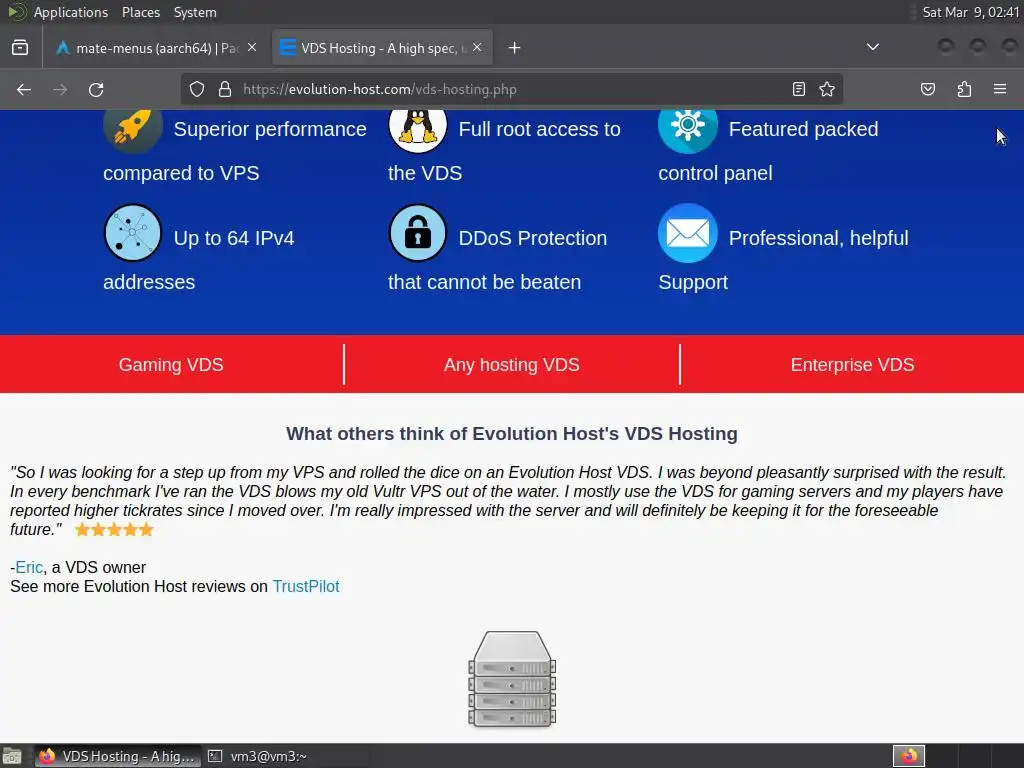This screenshot has width=1024, height=768.
Task: Reload the current page
Action: [x=96, y=89]
